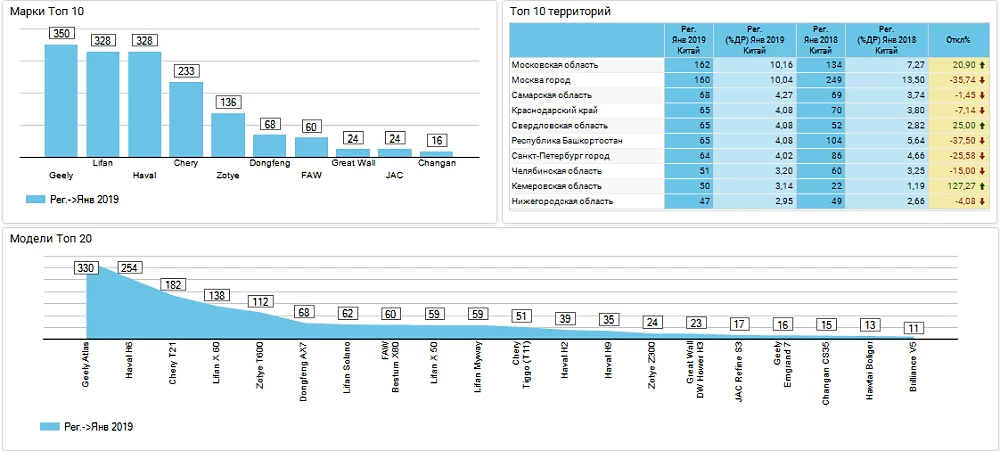The width and height of the screenshot is (1000, 451).
Task: Click the green up arrow for Кемеровская область
Action: click(981, 187)
